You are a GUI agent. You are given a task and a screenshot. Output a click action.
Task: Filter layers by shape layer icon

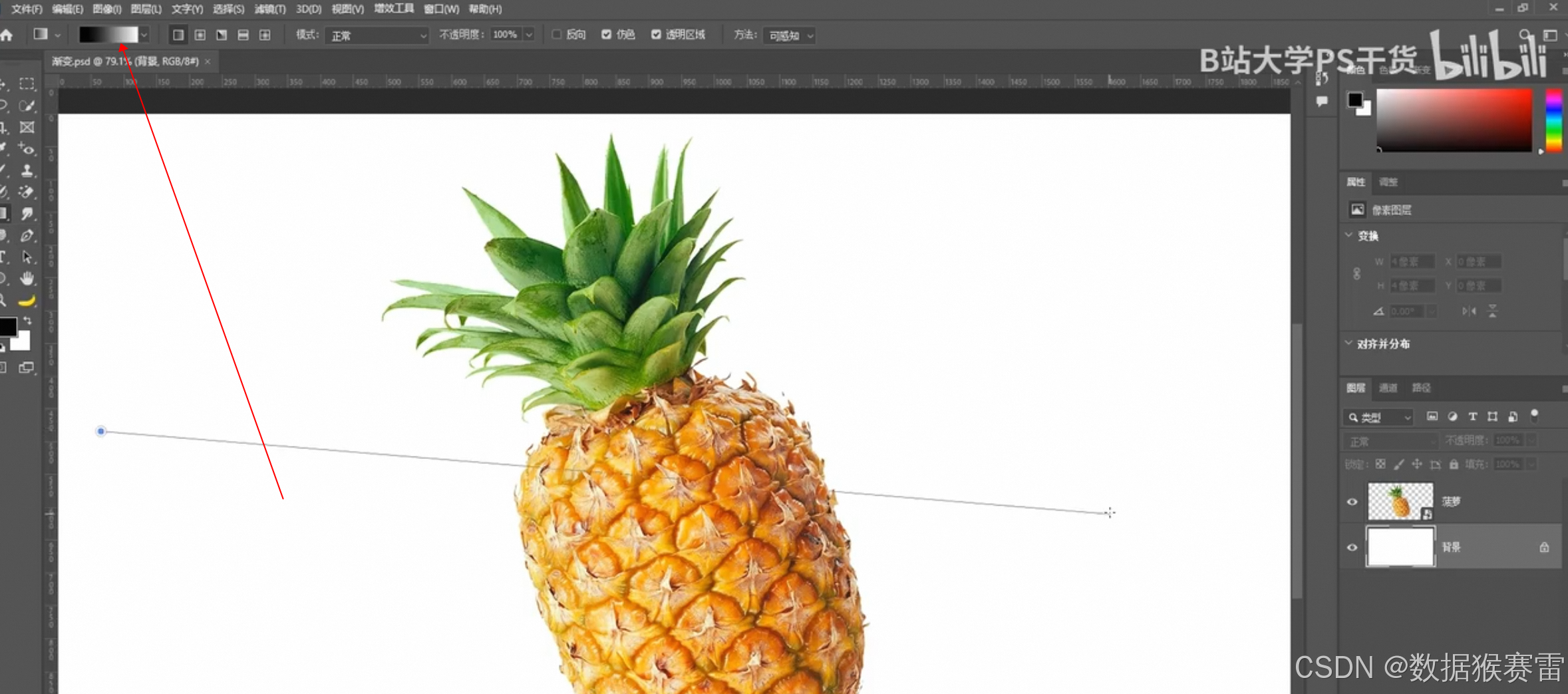coord(1493,417)
